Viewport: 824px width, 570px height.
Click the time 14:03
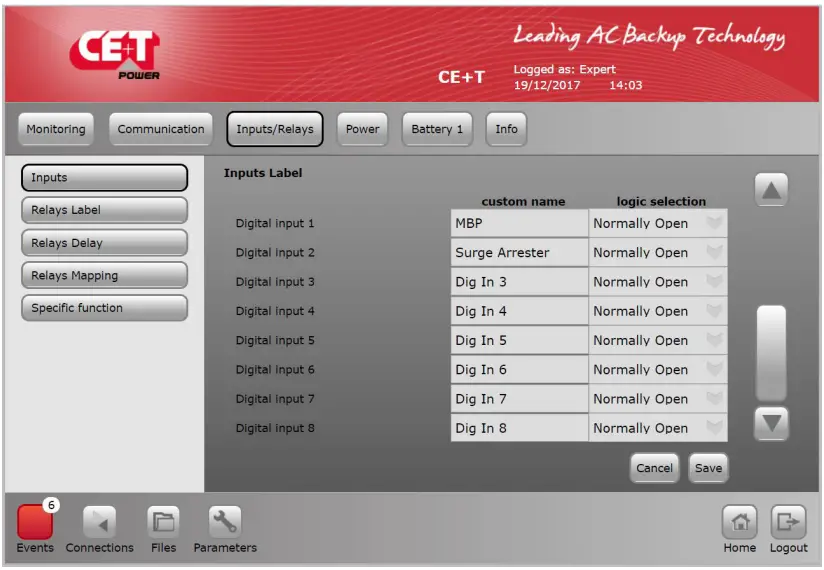pos(625,85)
